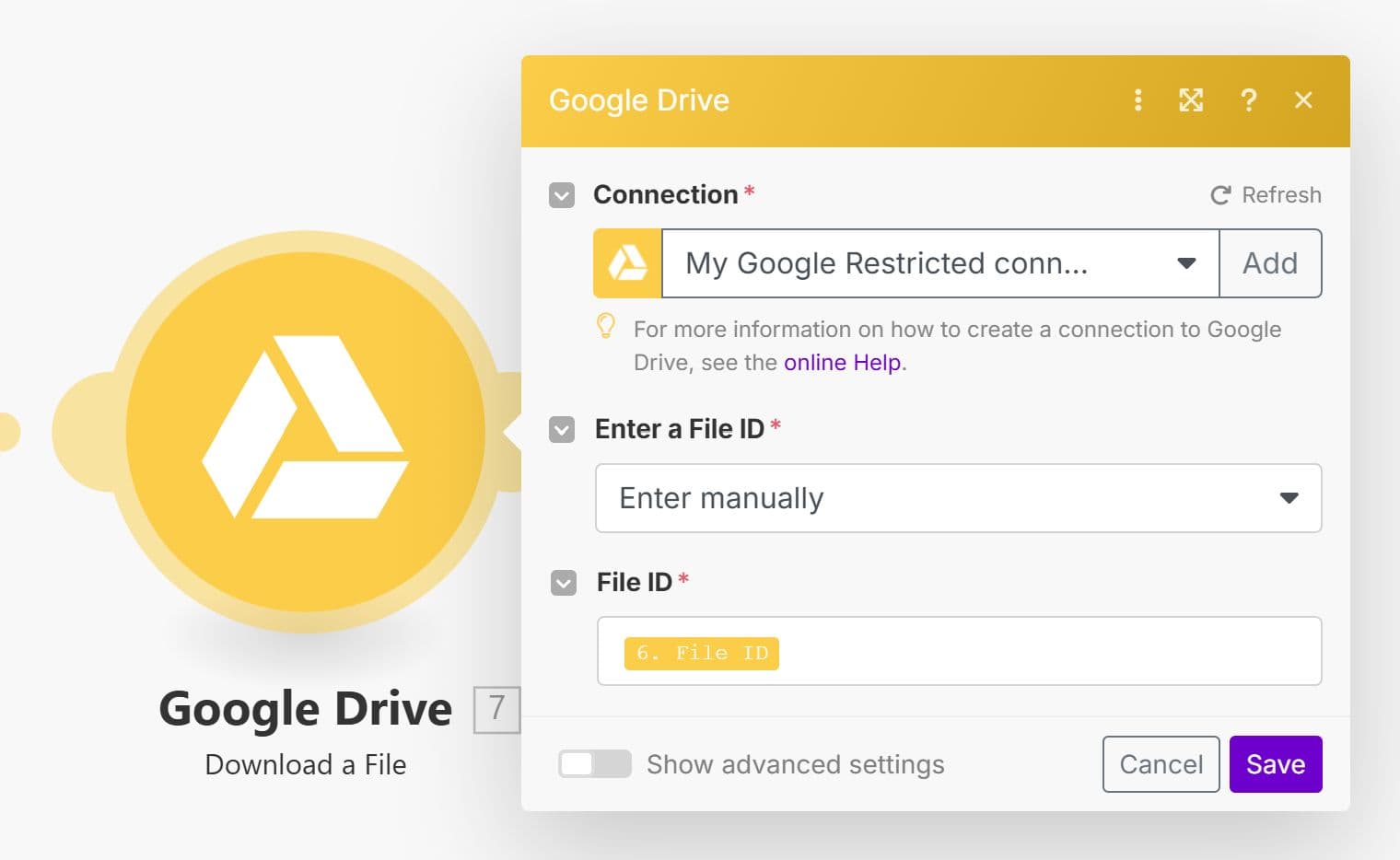Viewport: 1400px width, 860px height.
Task: Collapse the Connection section
Action: tap(561, 195)
